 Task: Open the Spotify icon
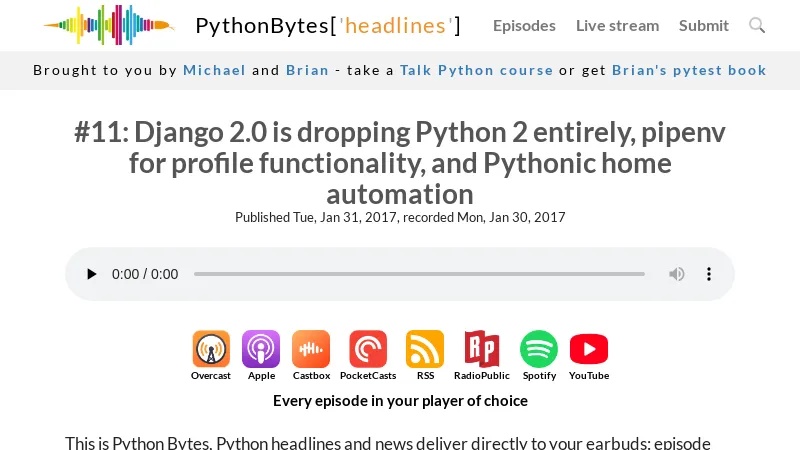539,349
